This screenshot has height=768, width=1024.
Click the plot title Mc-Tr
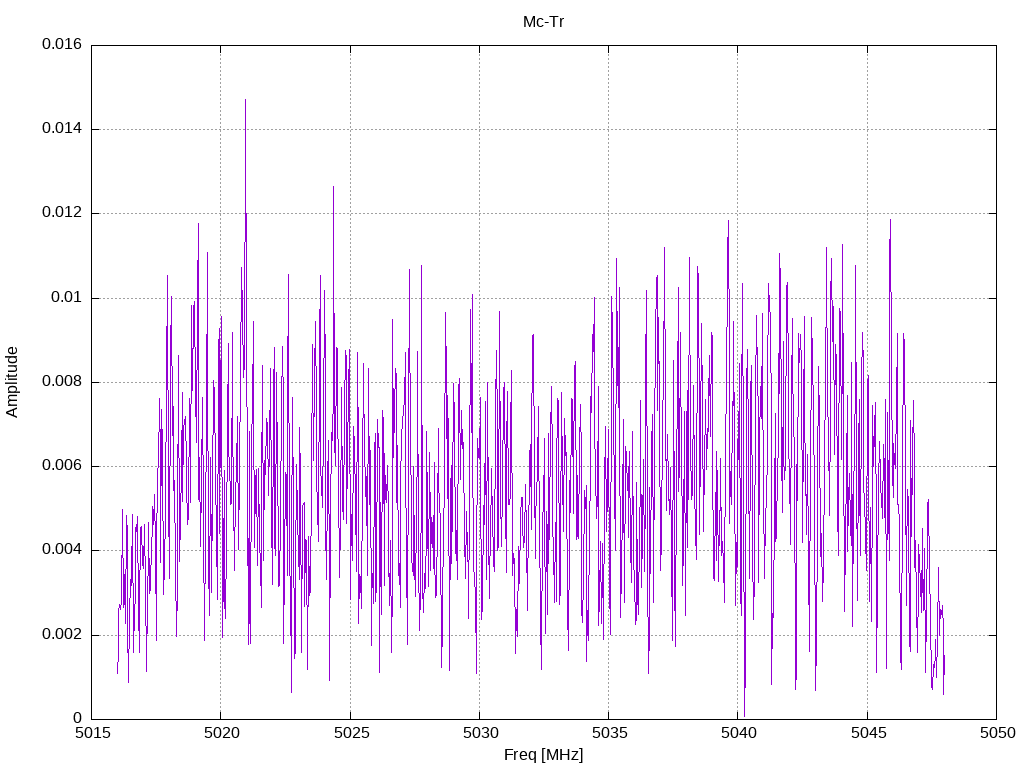(x=543, y=22)
